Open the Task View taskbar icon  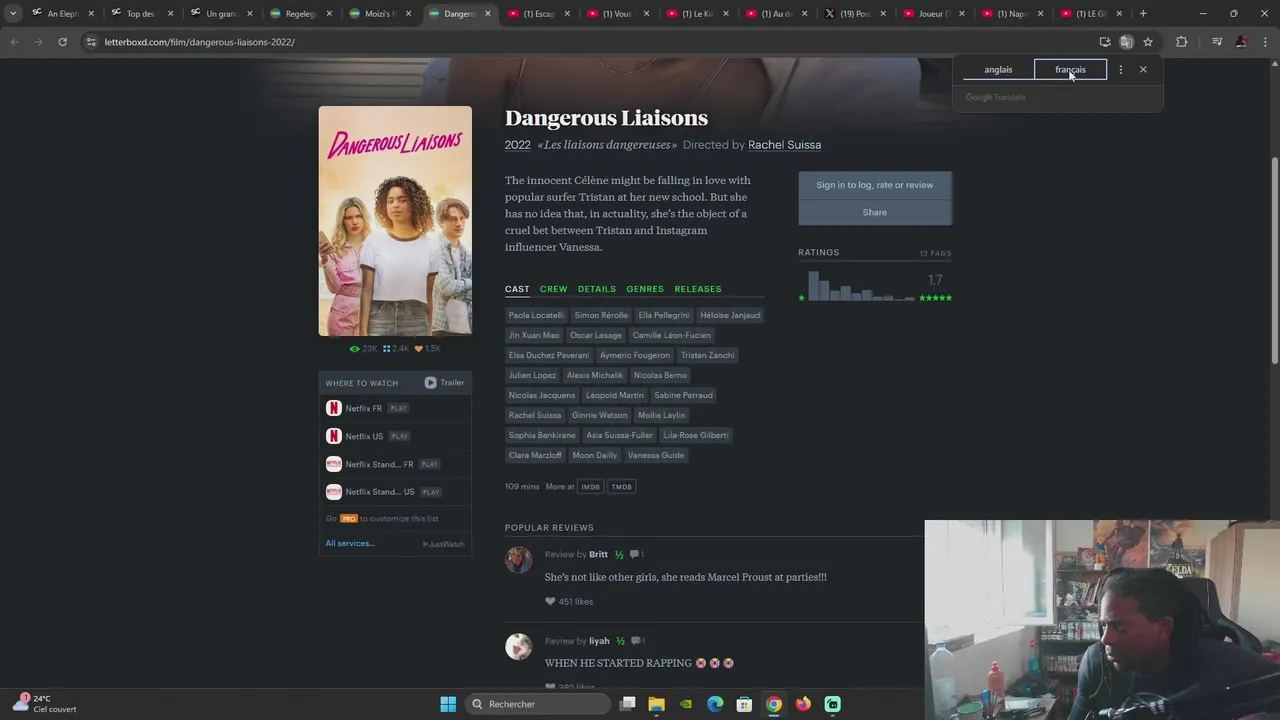(x=627, y=704)
